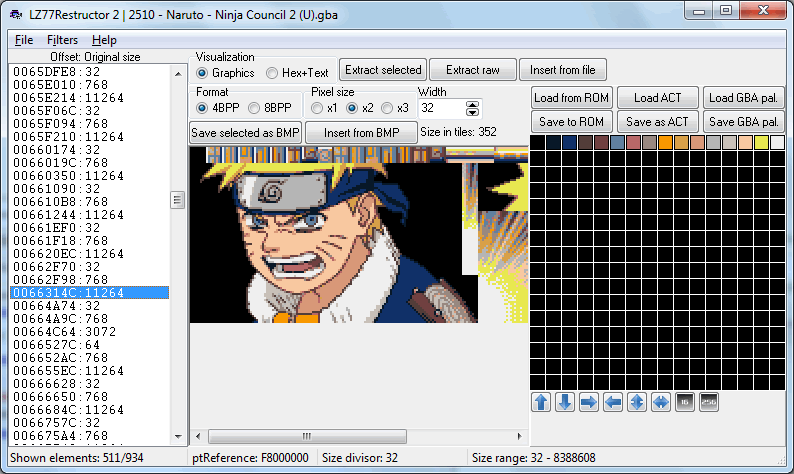Click the image scroll left arrow
Image resolution: width=794 pixels, height=474 pixels.
(x=198, y=436)
